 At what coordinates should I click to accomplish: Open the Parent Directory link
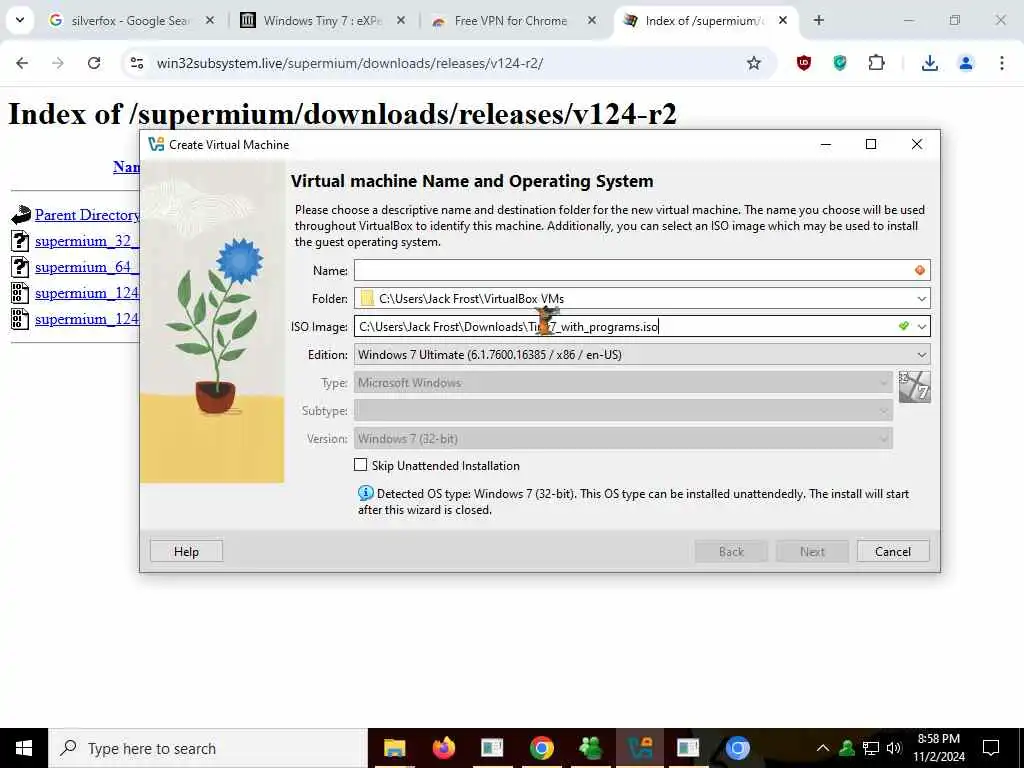click(x=87, y=215)
